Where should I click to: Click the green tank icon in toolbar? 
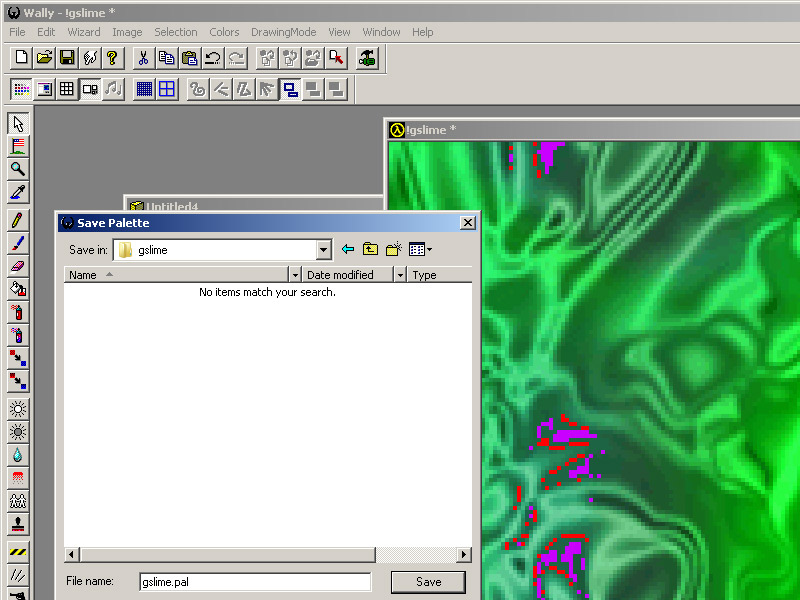point(367,58)
